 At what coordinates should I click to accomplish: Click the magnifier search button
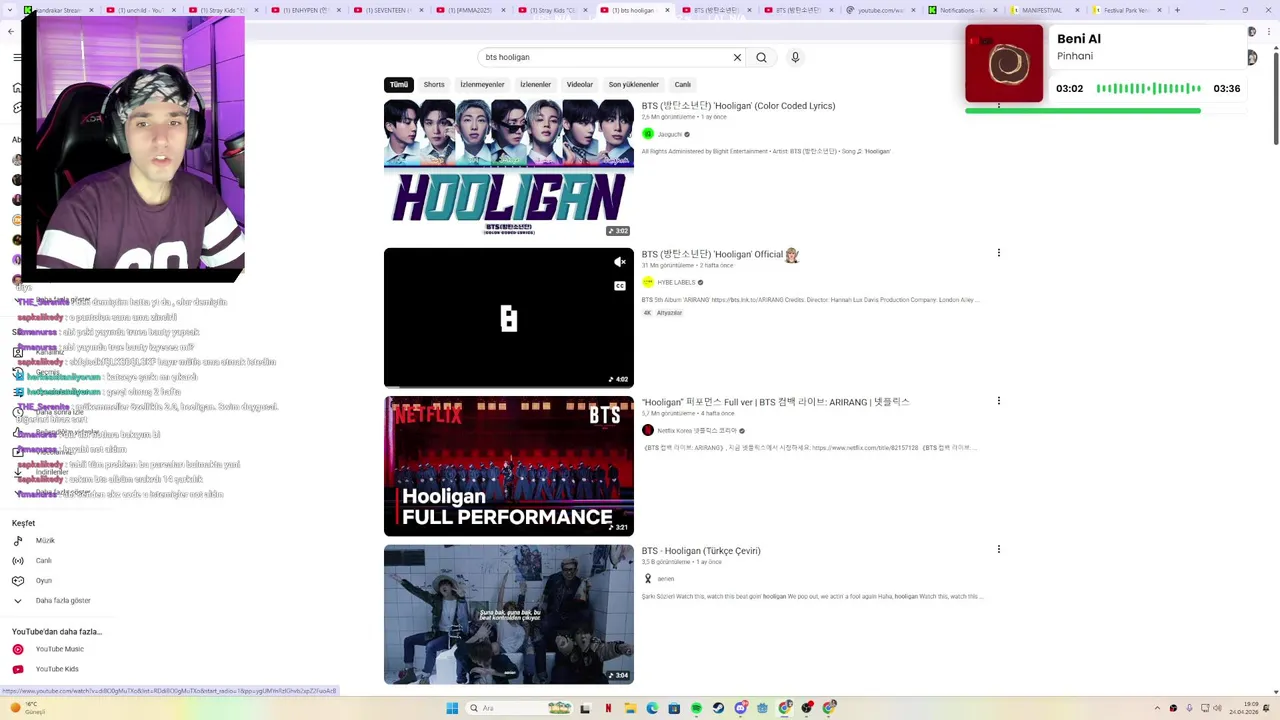pyautogui.click(x=761, y=57)
